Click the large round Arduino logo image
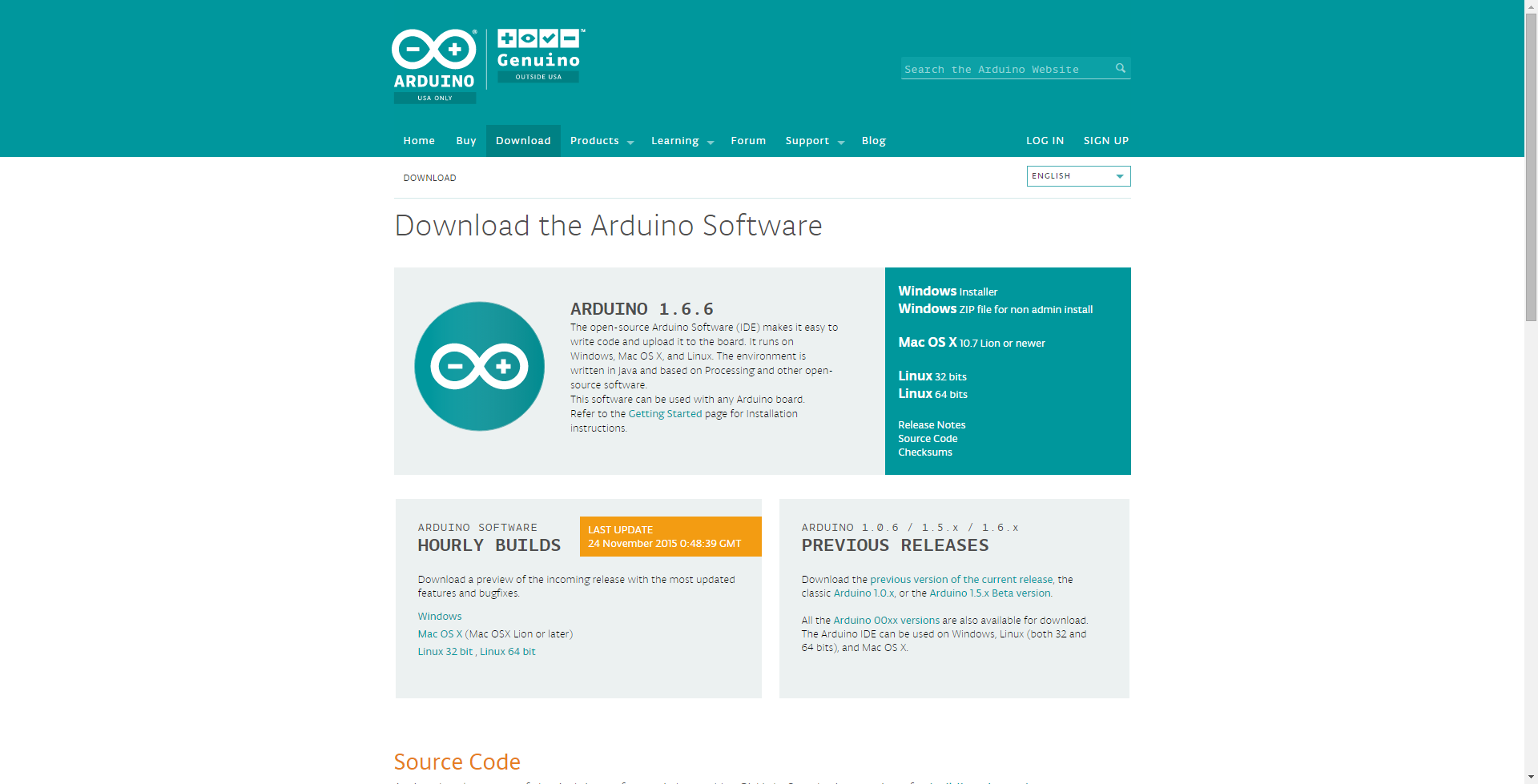 479,367
